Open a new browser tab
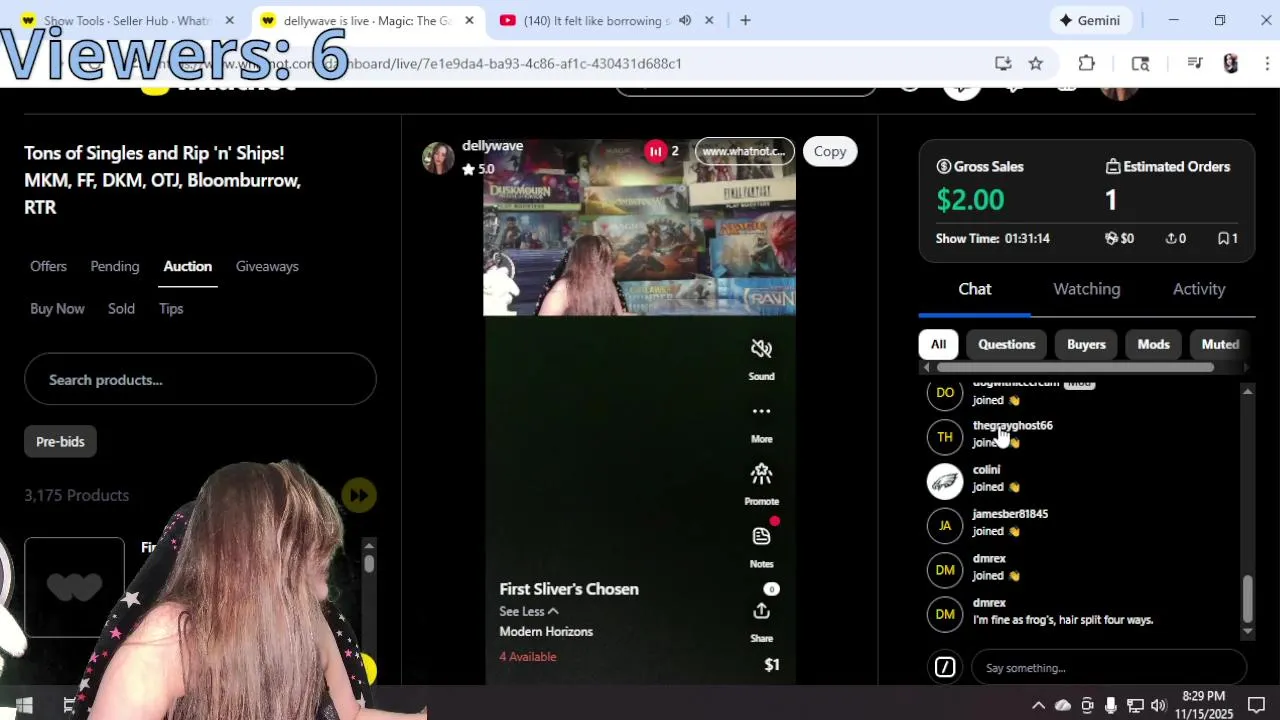This screenshot has height=720, width=1280. click(x=745, y=20)
